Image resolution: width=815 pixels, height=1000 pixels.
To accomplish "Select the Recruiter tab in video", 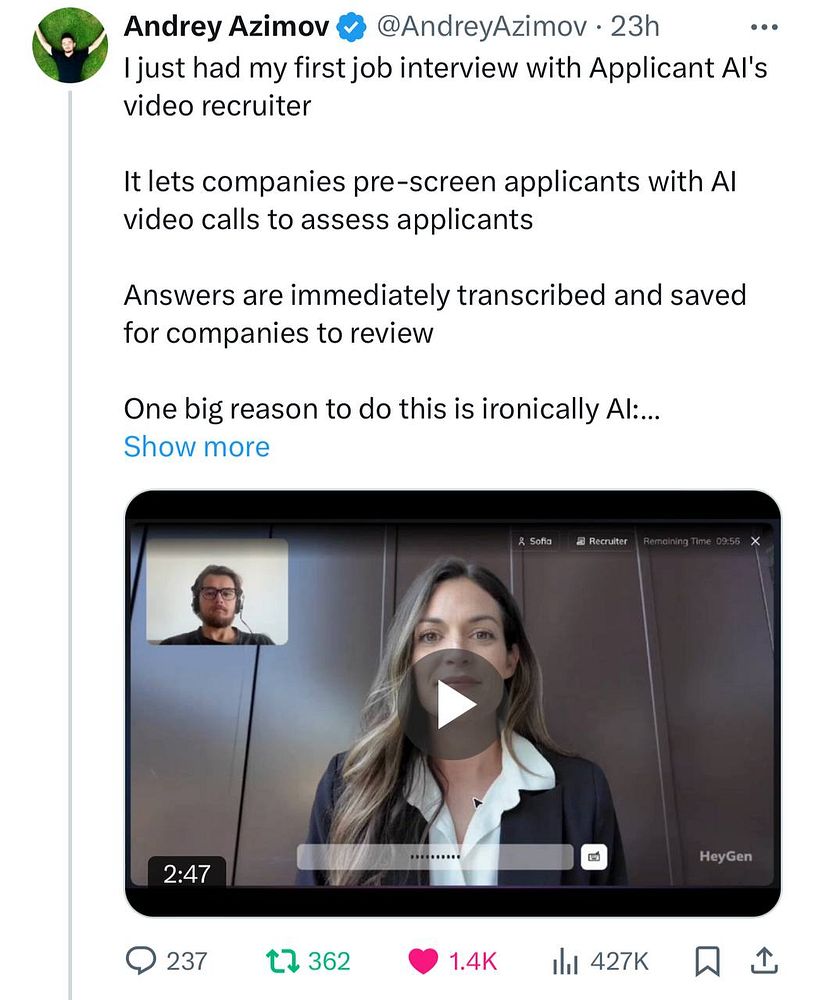I will coord(601,541).
